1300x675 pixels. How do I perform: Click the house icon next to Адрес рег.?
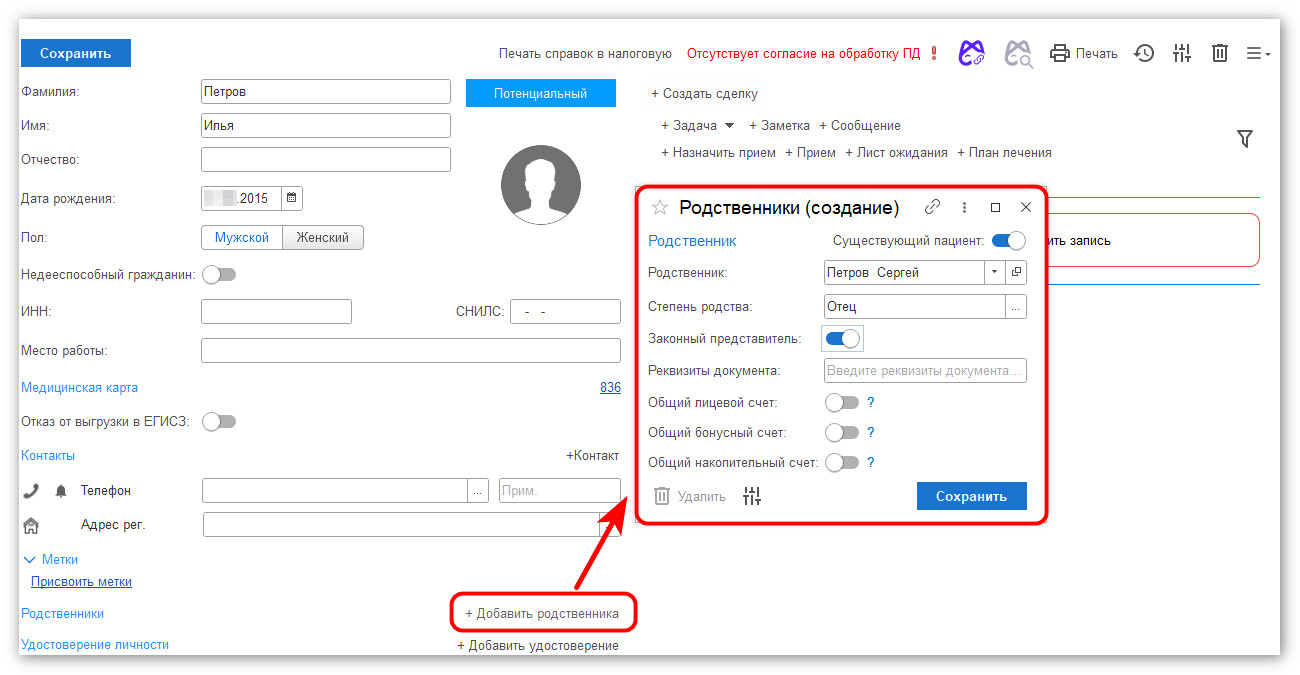tap(31, 525)
